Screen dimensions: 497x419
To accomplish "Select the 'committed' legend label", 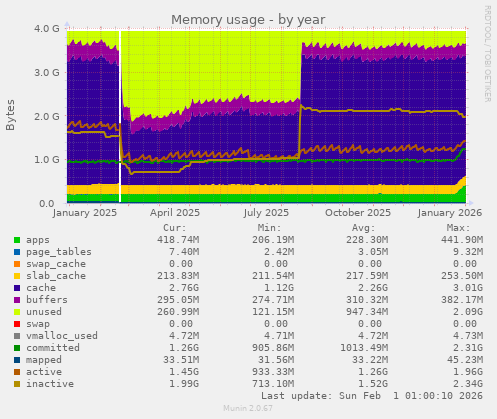I will [x=53, y=348].
